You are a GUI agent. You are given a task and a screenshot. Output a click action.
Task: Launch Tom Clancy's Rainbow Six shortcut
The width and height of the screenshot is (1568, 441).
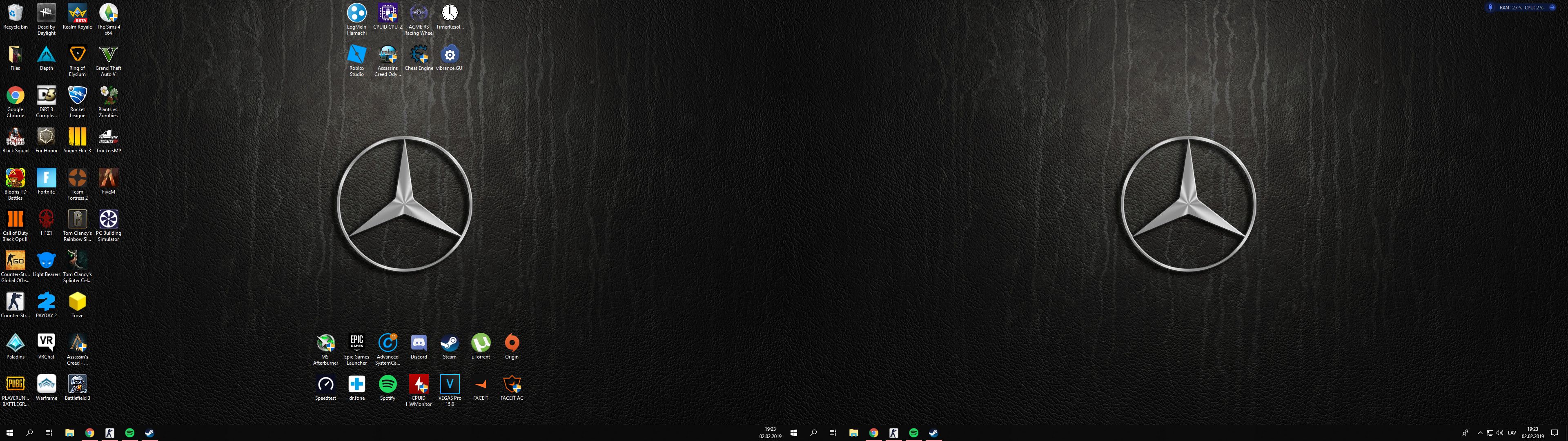tap(77, 226)
